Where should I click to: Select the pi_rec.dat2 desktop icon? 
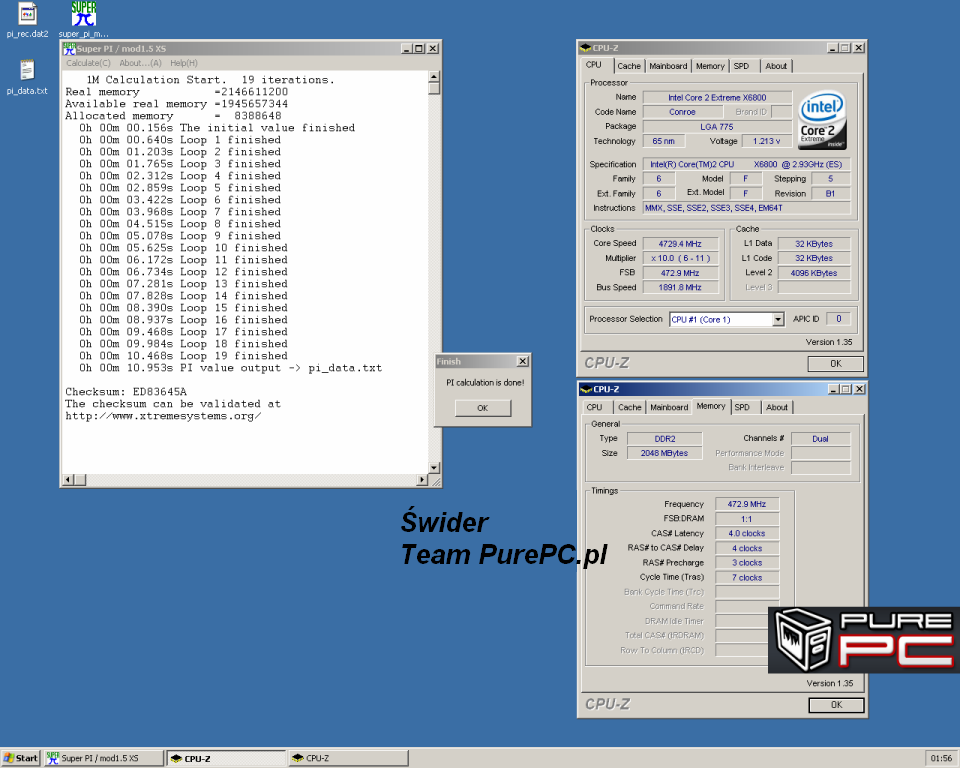27,20
